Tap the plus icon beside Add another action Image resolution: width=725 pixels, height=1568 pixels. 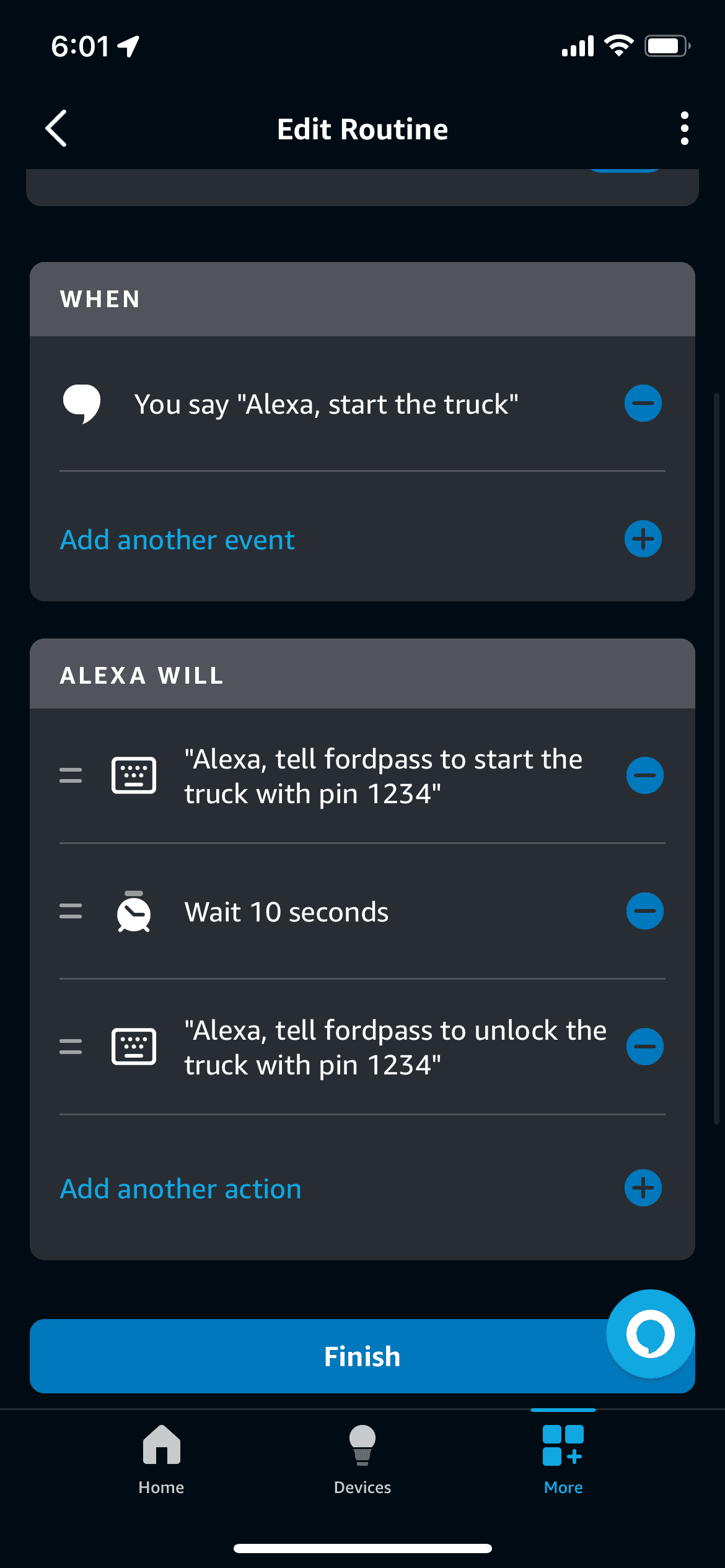[x=643, y=1188]
